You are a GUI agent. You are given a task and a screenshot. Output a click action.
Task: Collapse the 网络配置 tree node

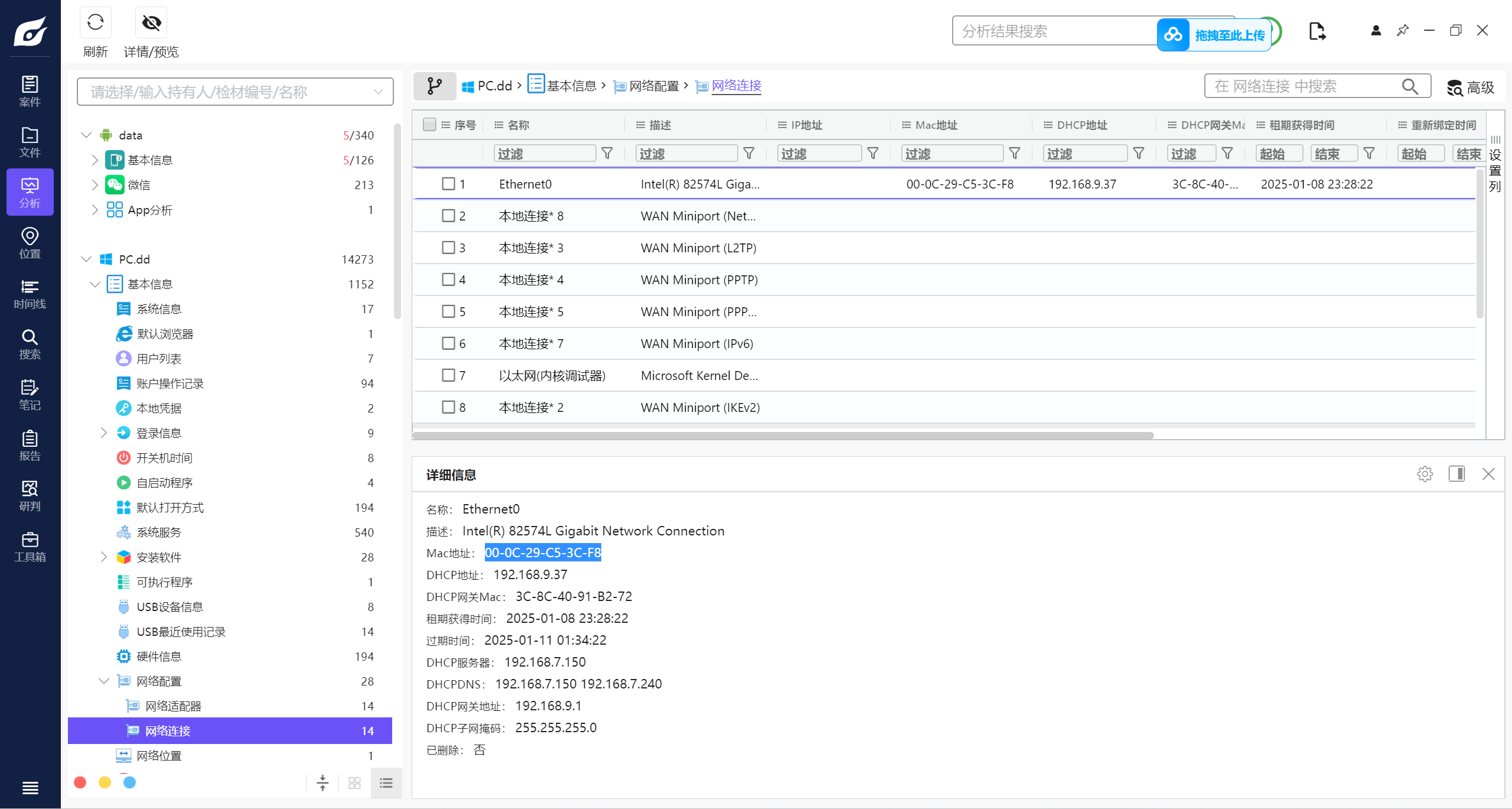tap(104, 681)
